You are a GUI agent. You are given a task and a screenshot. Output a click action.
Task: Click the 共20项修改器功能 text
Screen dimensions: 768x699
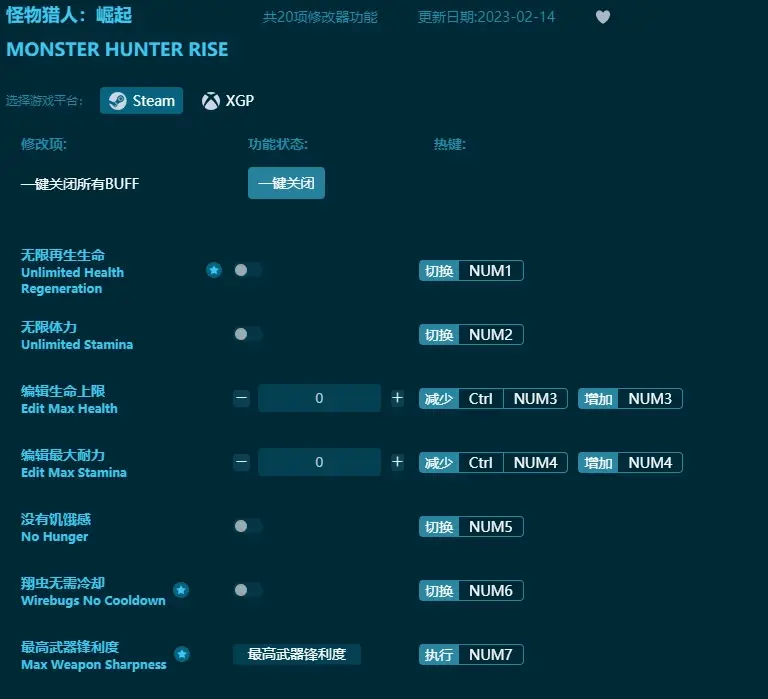[320, 17]
